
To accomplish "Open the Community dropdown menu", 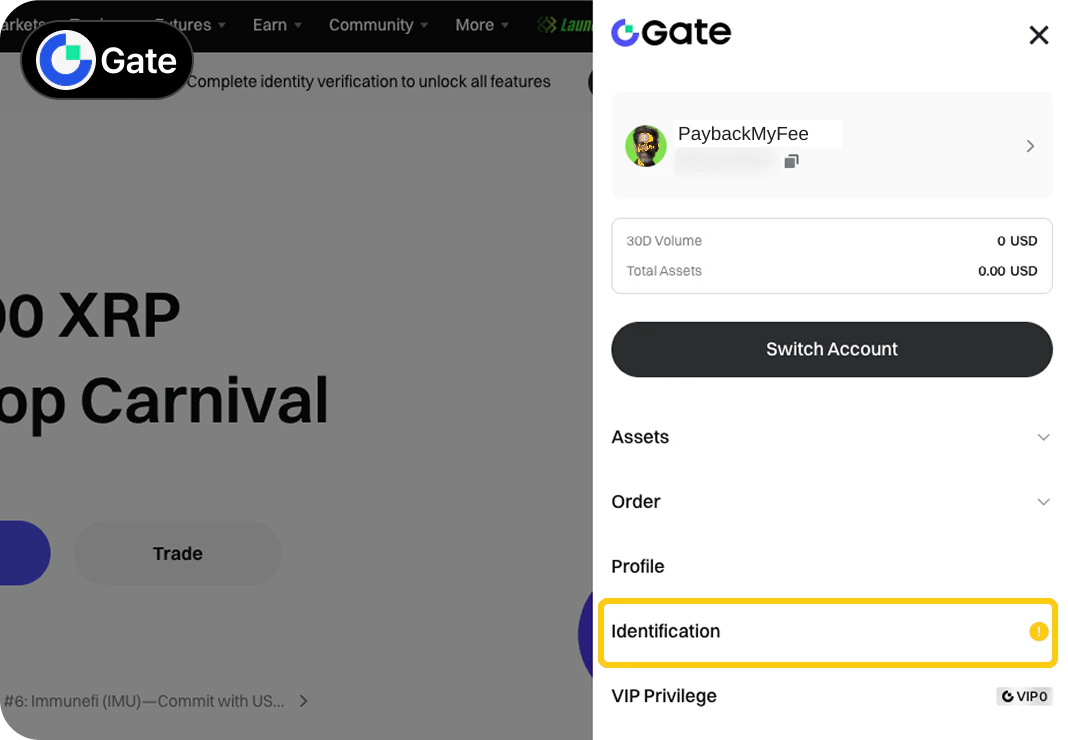I will (x=378, y=25).
